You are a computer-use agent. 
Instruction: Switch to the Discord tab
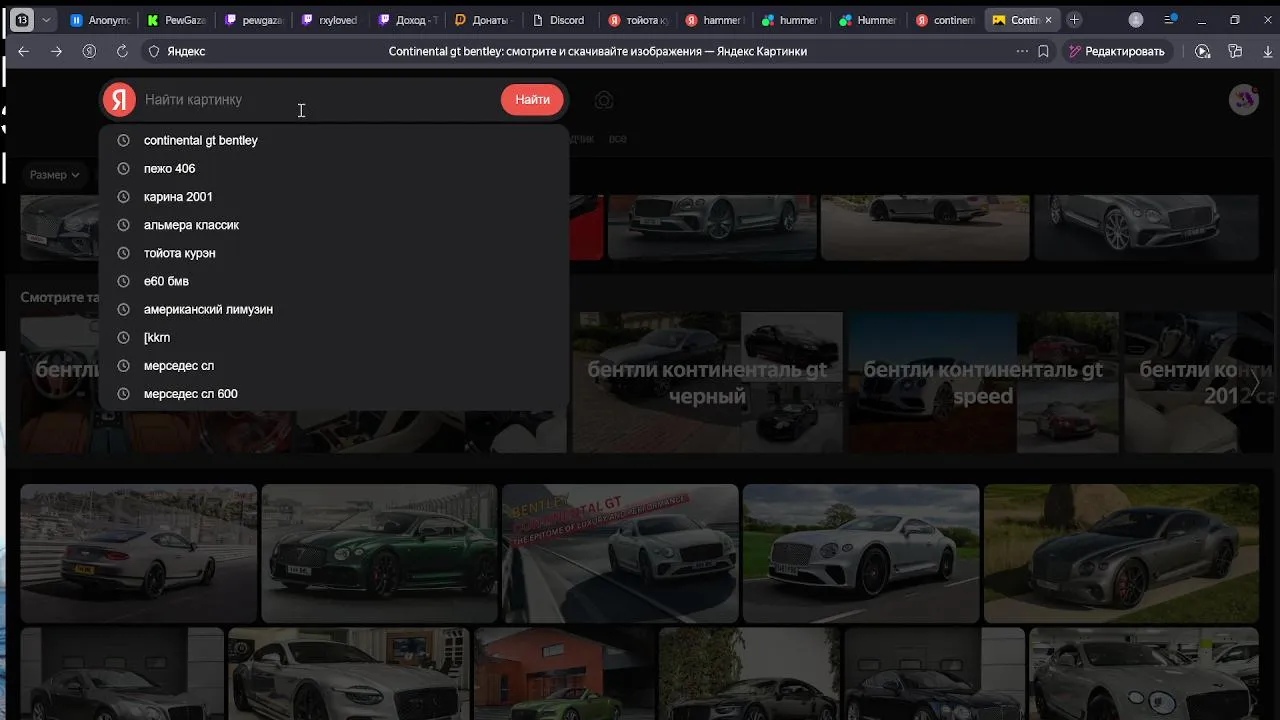pyautogui.click(x=559, y=20)
